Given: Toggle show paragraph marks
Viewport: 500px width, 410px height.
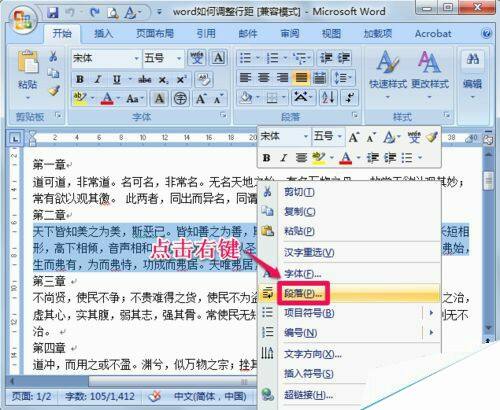Looking at the screenshot, I should pyautogui.click(x=350, y=98).
